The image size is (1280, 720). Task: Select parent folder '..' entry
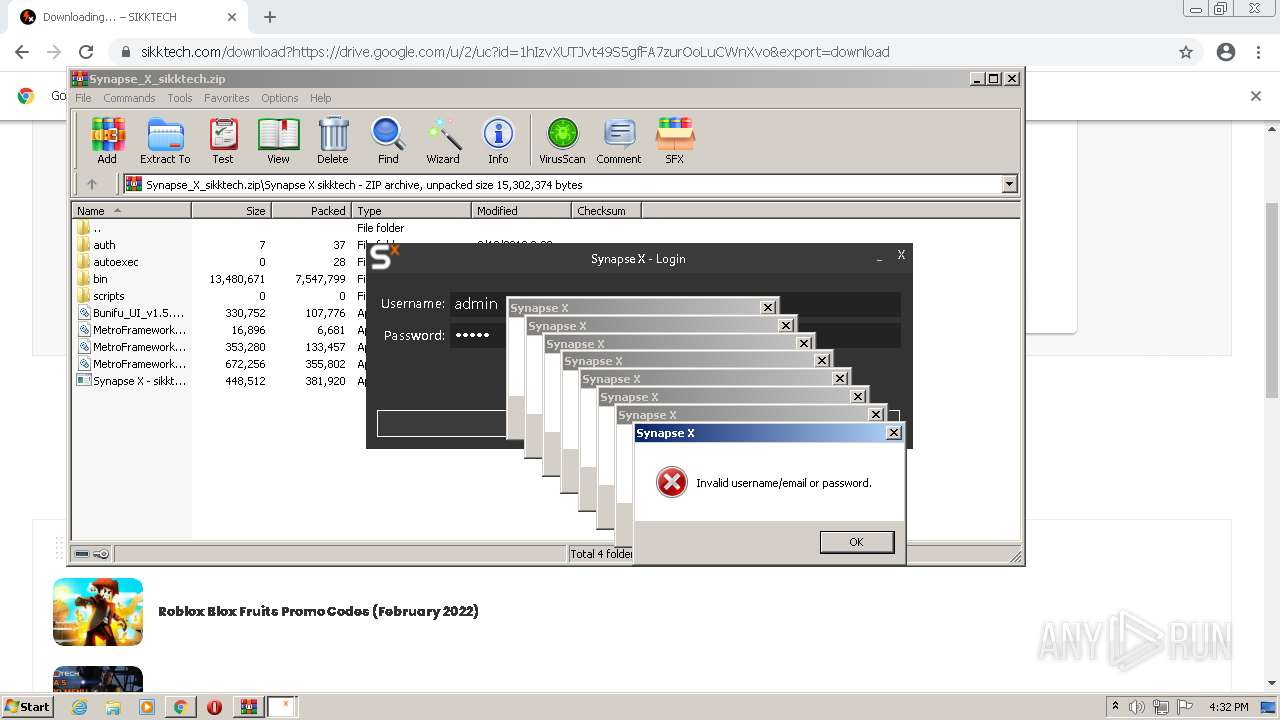click(96, 228)
